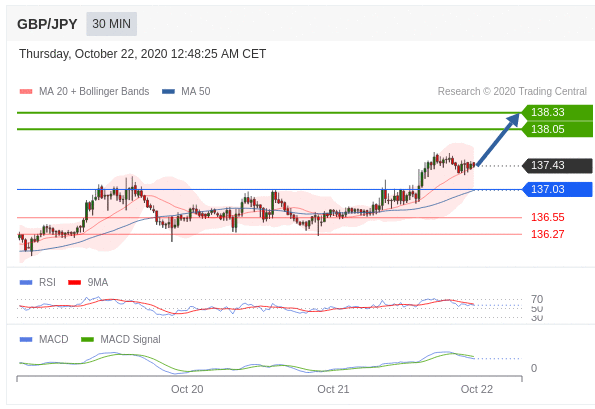
Task: Click the Research © 2020 Trading Central text
Action: tap(512, 91)
